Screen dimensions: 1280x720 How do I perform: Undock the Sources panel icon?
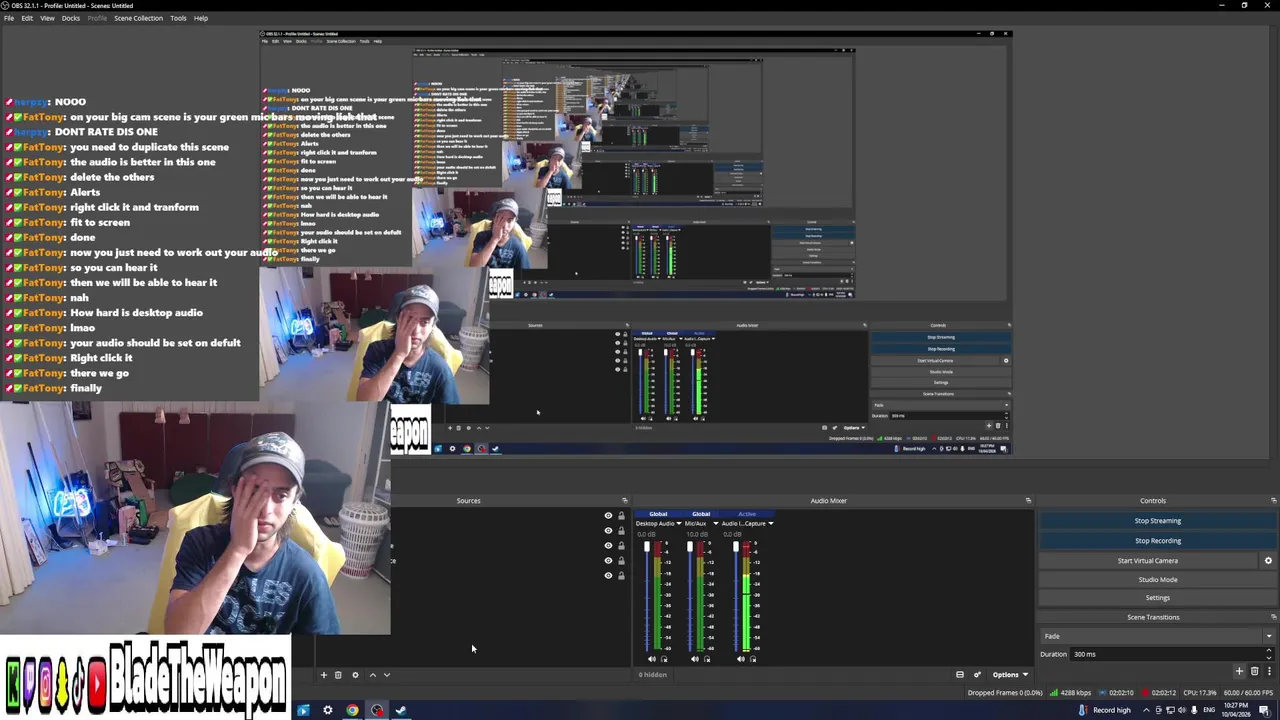coord(625,501)
